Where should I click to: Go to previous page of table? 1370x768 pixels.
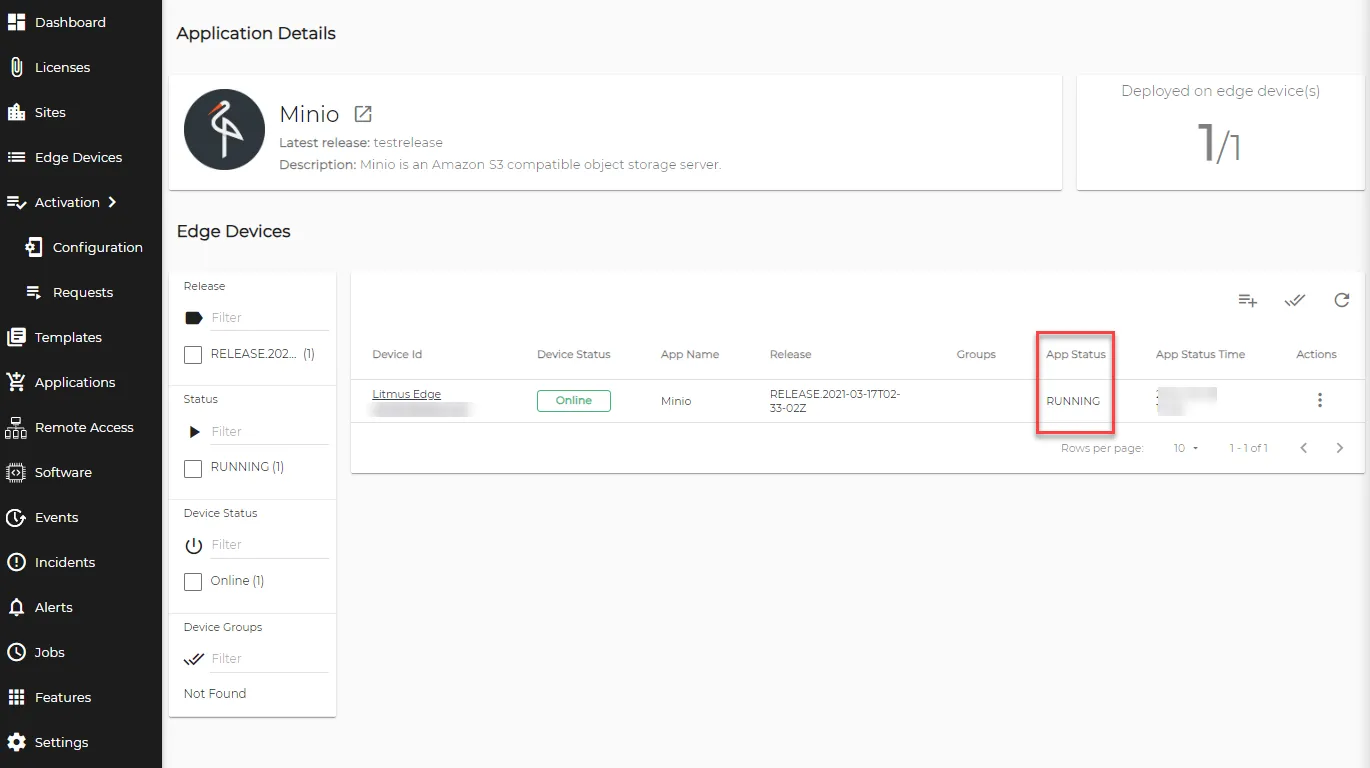[x=1304, y=448]
